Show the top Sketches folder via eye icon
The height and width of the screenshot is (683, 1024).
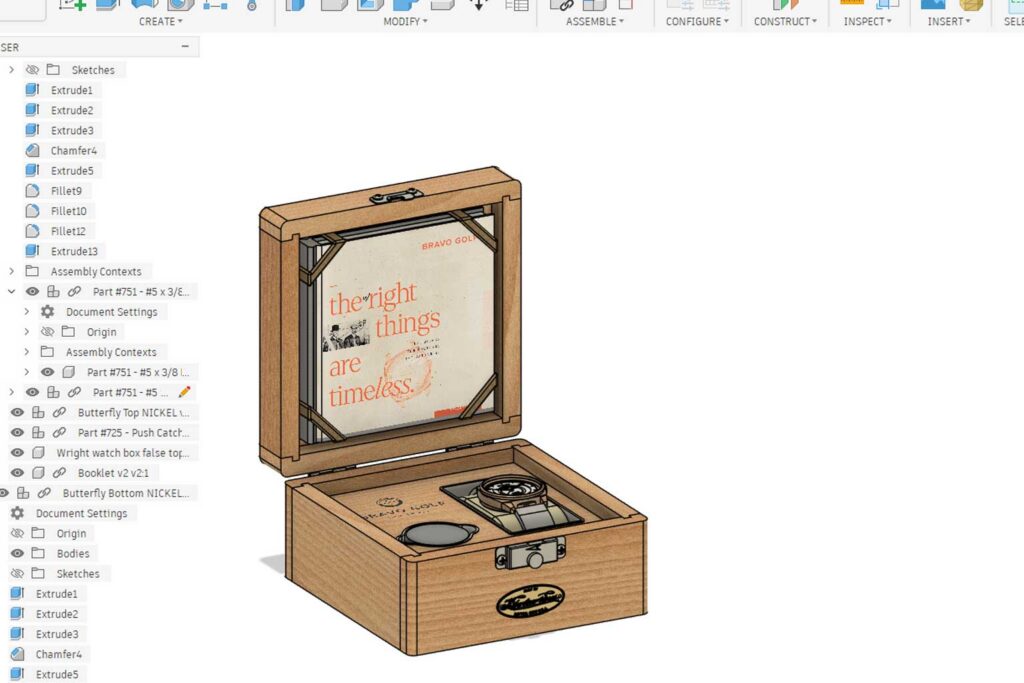click(x=32, y=70)
